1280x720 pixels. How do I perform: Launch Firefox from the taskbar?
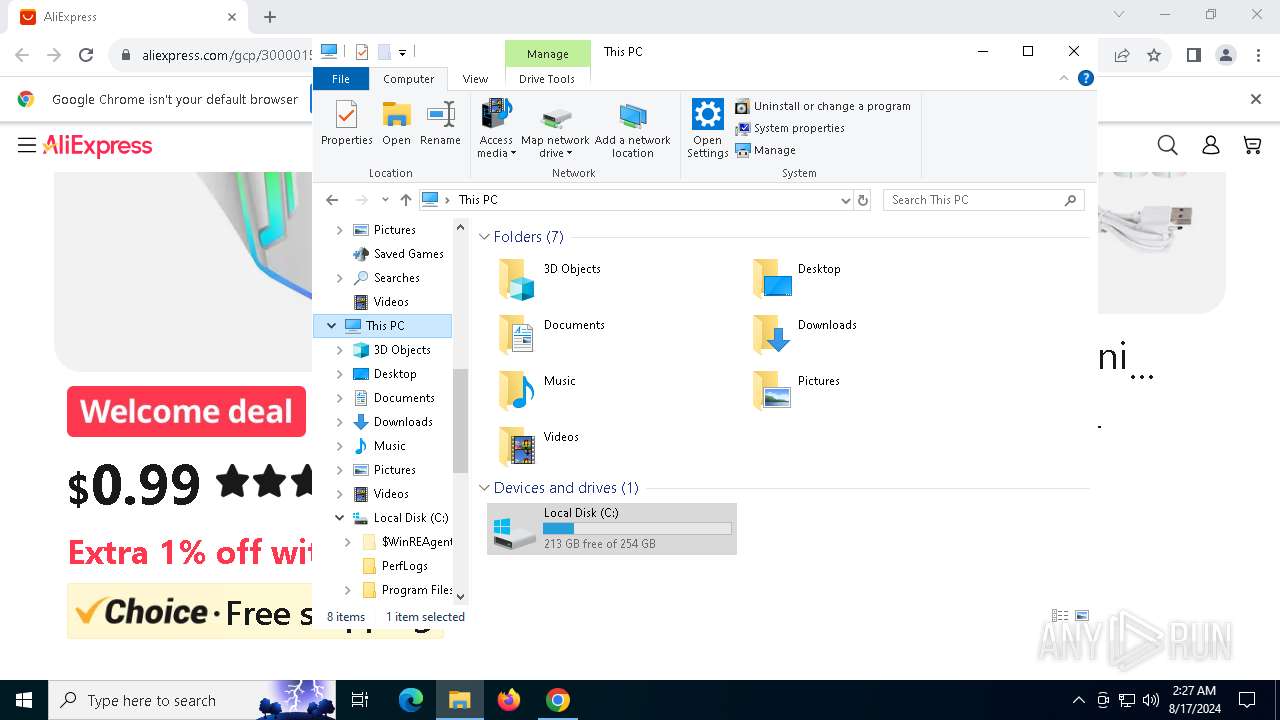tap(509, 700)
